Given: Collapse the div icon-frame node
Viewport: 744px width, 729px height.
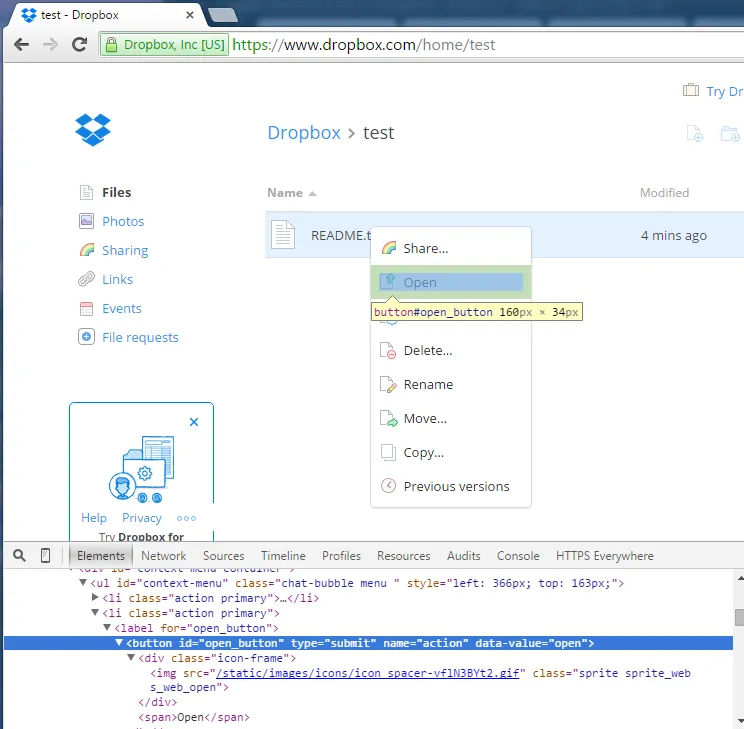Looking at the screenshot, I should tap(131, 658).
